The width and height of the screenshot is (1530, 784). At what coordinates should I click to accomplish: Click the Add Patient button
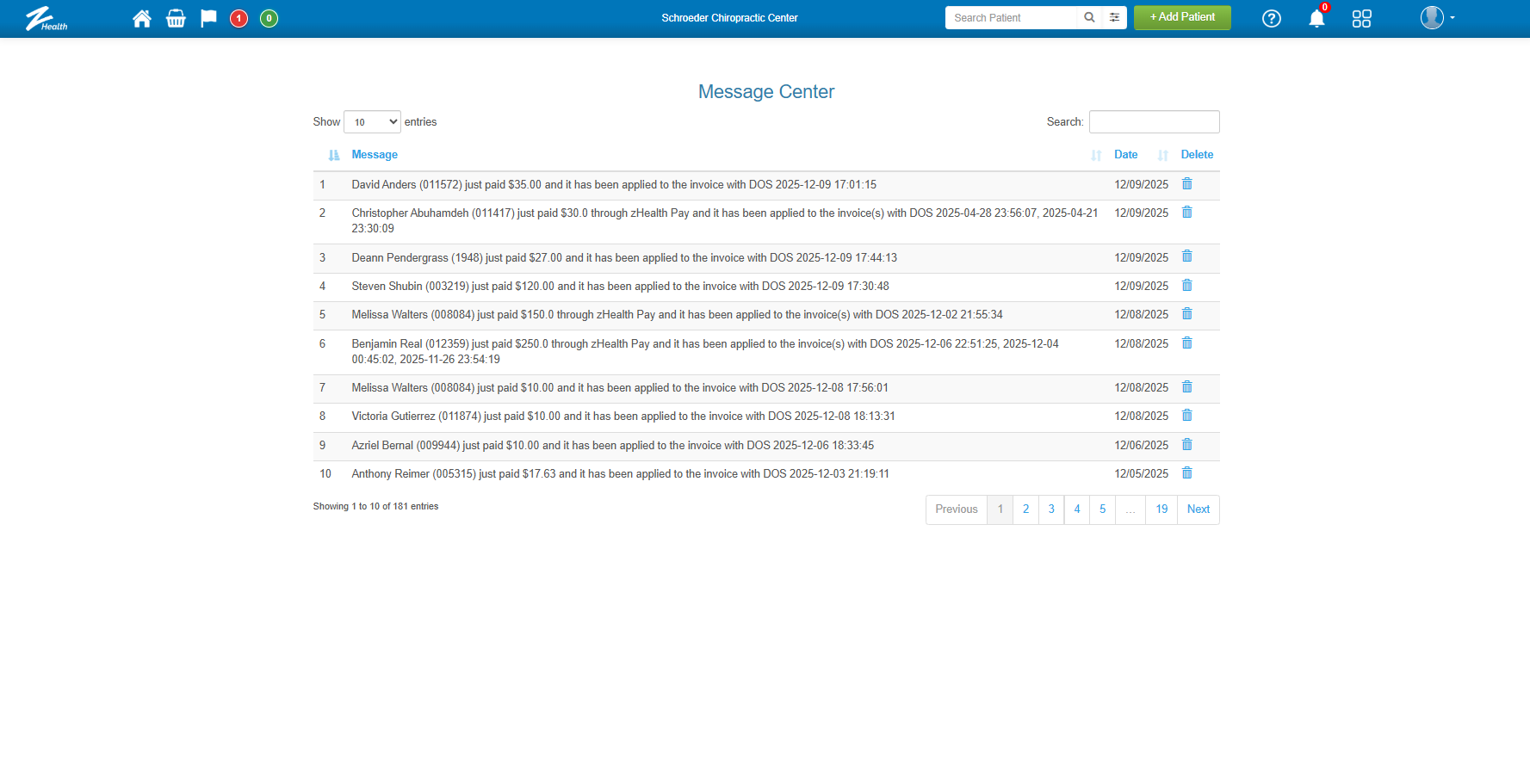(x=1181, y=17)
